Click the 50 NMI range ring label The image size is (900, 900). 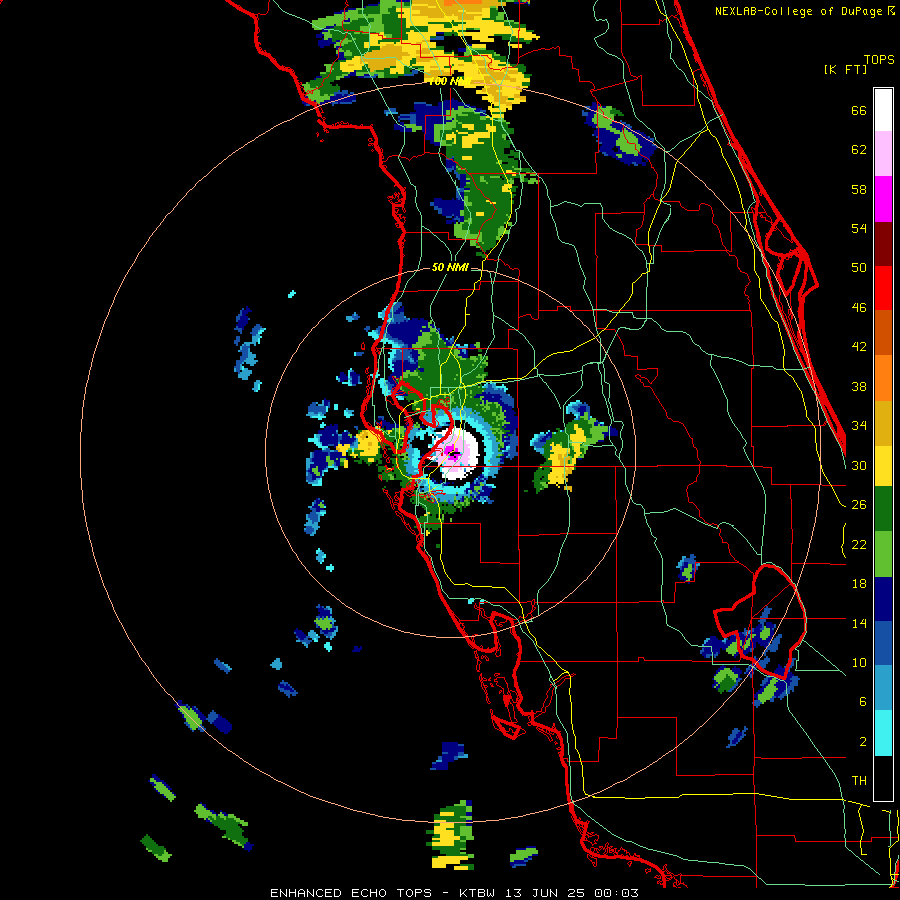point(450,267)
